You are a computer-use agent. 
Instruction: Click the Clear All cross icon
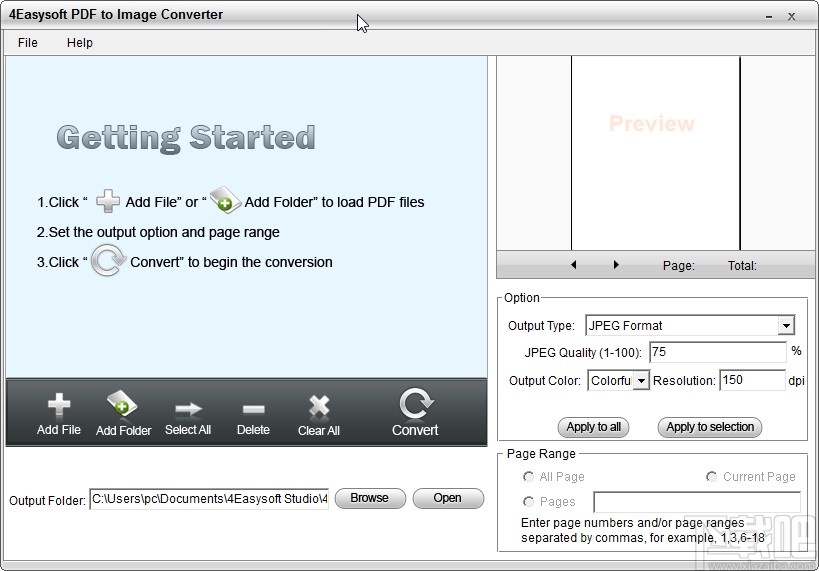pyautogui.click(x=319, y=406)
